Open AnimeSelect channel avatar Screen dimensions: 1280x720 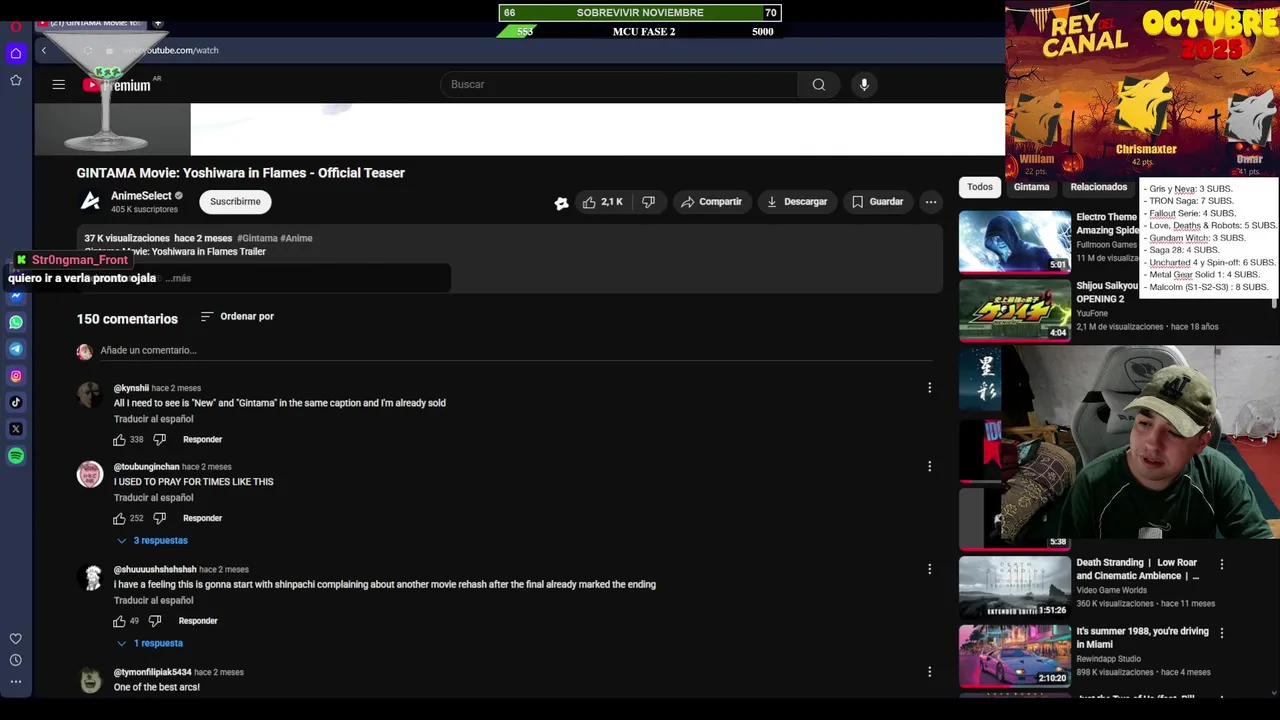coord(90,202)
